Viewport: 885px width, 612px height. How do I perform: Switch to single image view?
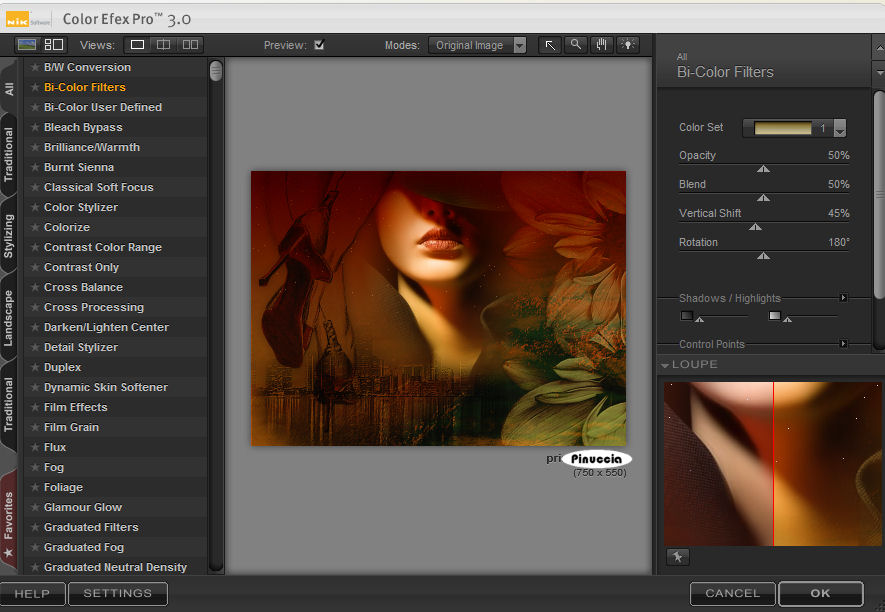click(138, 45)
